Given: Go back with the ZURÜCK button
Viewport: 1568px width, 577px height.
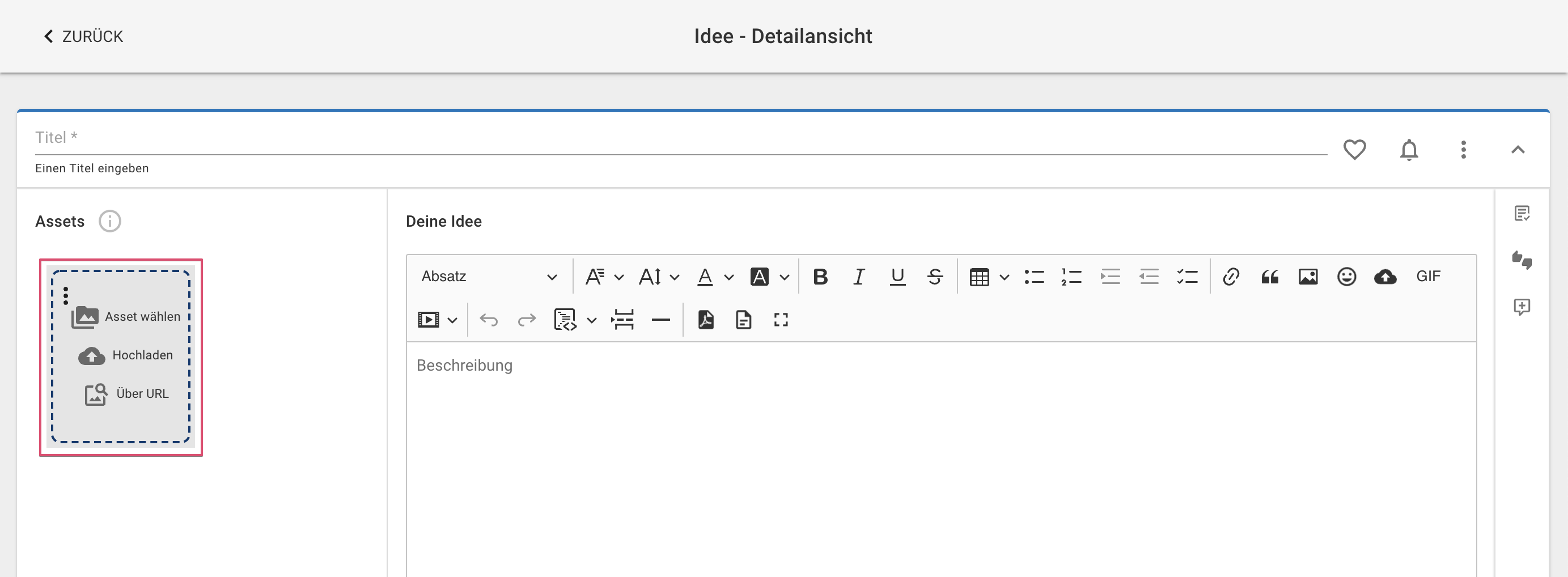Looking at the screenshot, I should point(83,36).
